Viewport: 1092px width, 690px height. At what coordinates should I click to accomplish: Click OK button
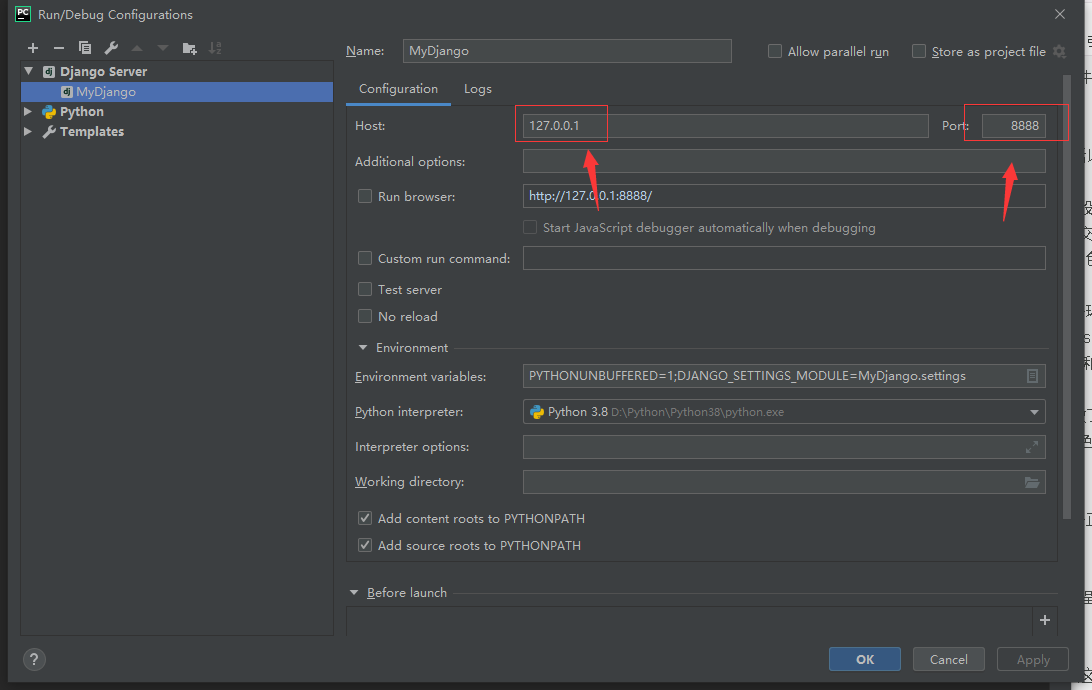(865, 659)
